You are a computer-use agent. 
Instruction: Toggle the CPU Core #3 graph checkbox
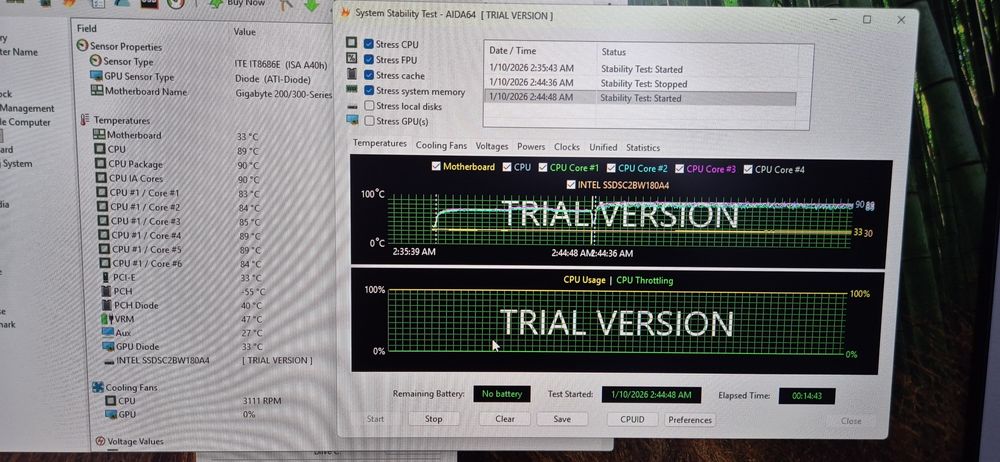tap(679, 168)
